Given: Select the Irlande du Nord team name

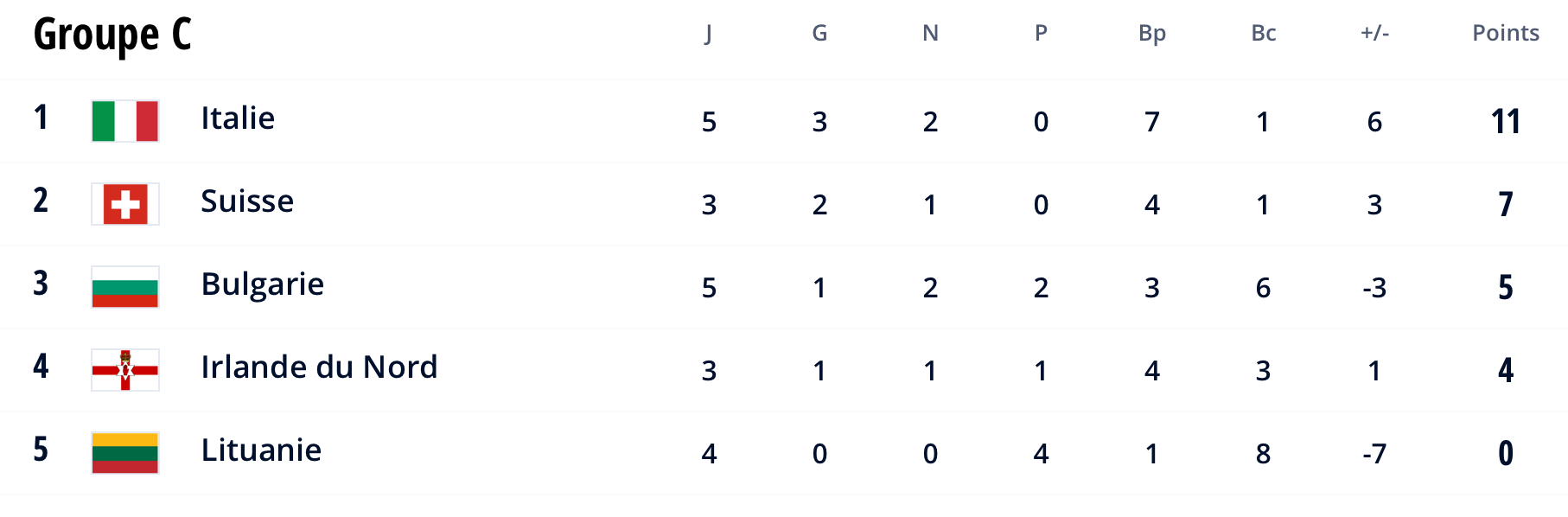Looking at the screenshot, I should click(319, 367).
